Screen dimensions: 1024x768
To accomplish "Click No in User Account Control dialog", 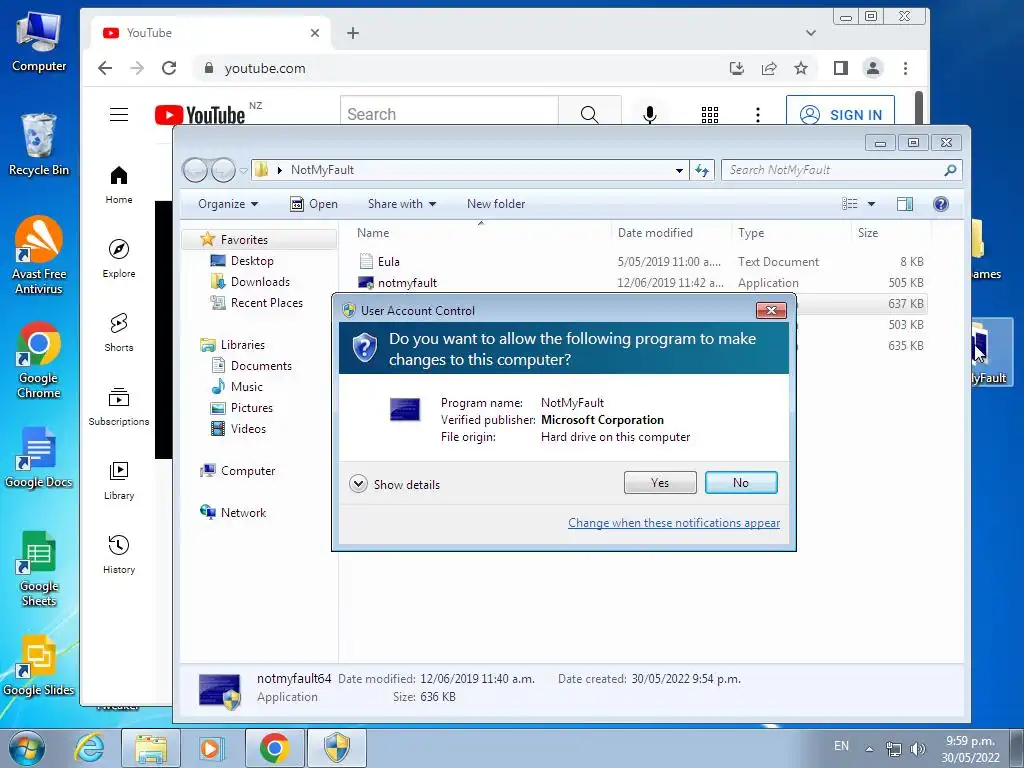I will pos(741,483).
